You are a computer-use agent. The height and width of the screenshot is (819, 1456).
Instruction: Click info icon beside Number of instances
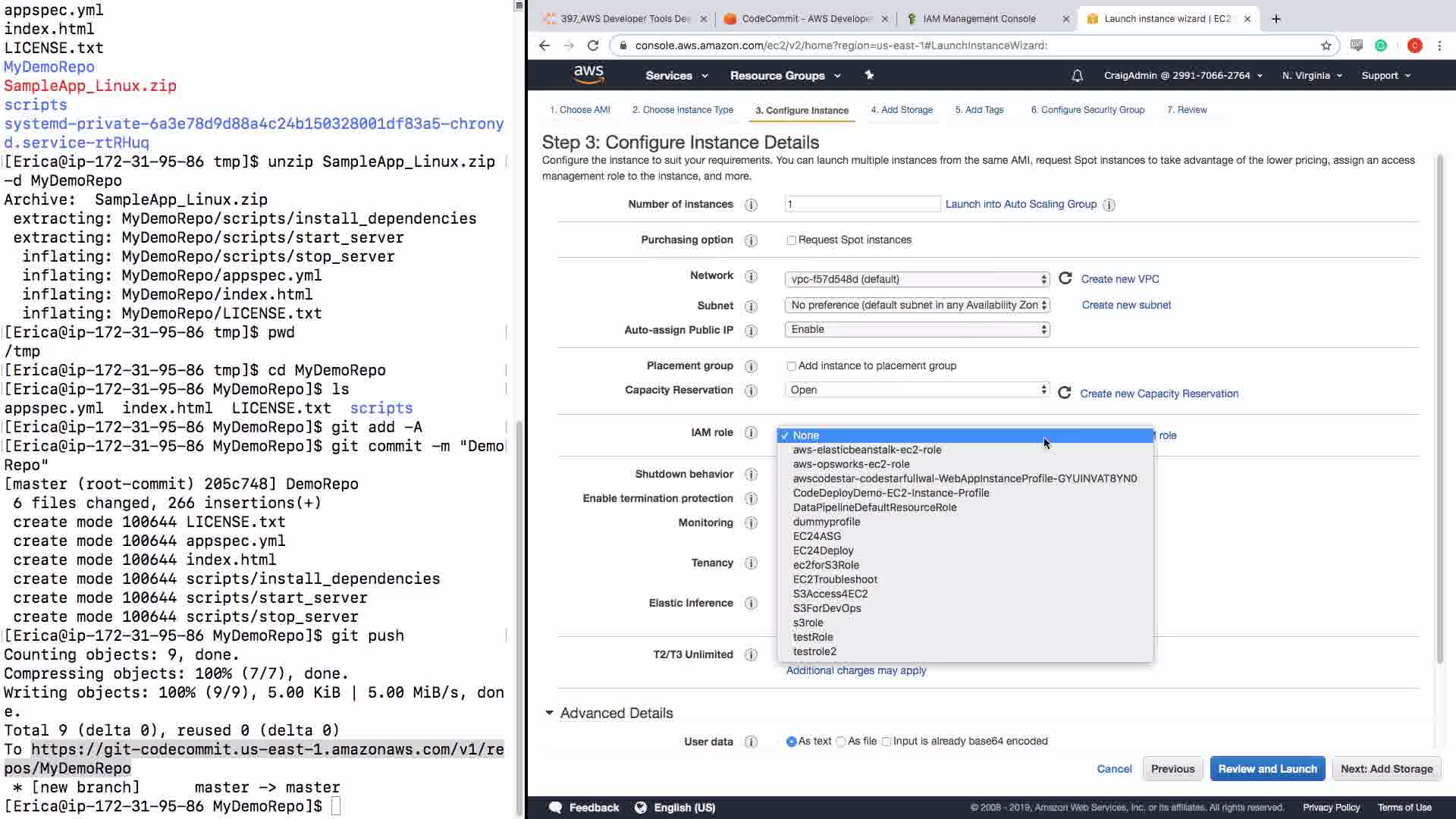pyautogui.click(x=751, y=205)
